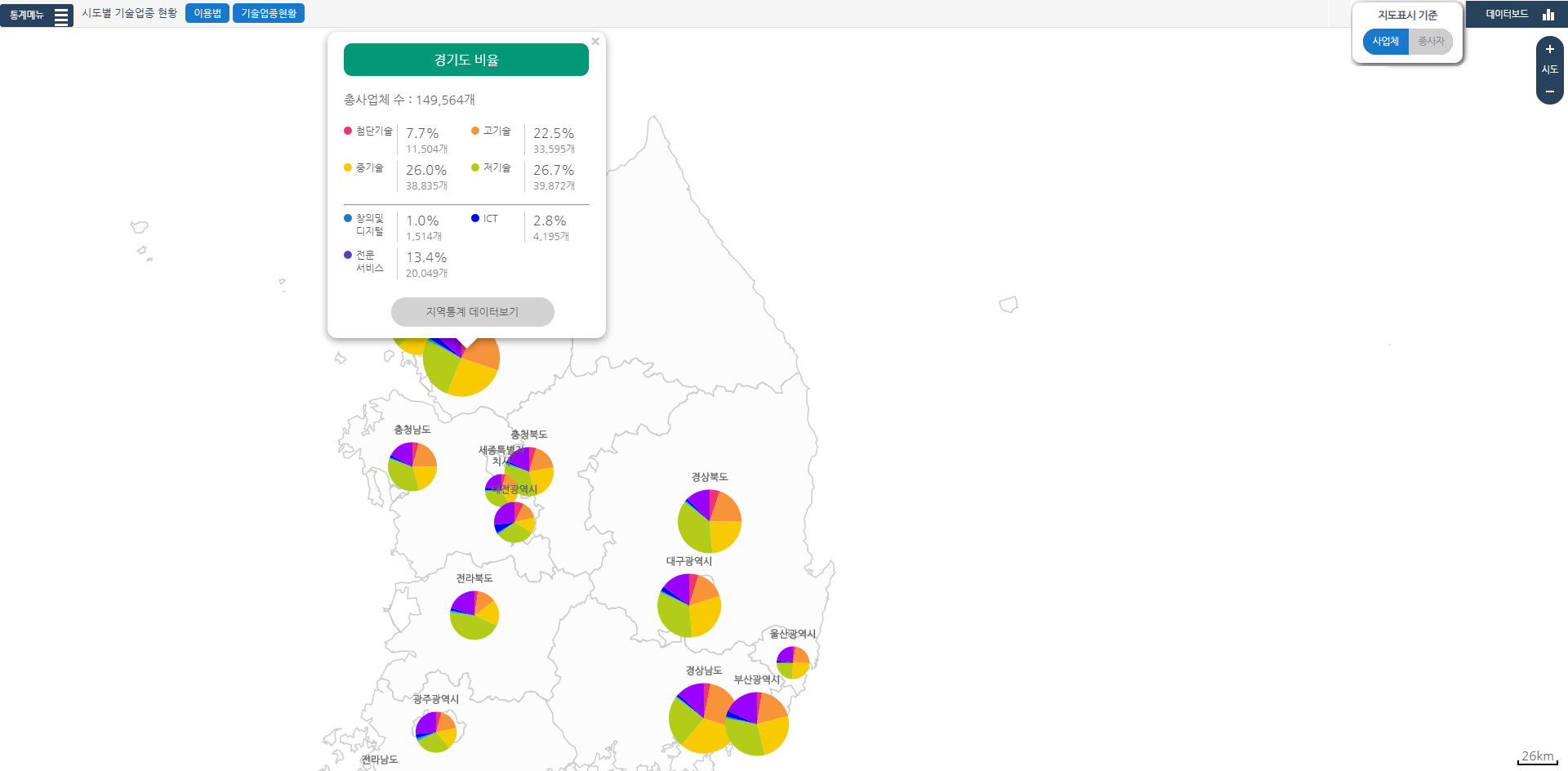Click 지역통계 데이터보기 button
Screen dimensions: 1568x771
472,312
